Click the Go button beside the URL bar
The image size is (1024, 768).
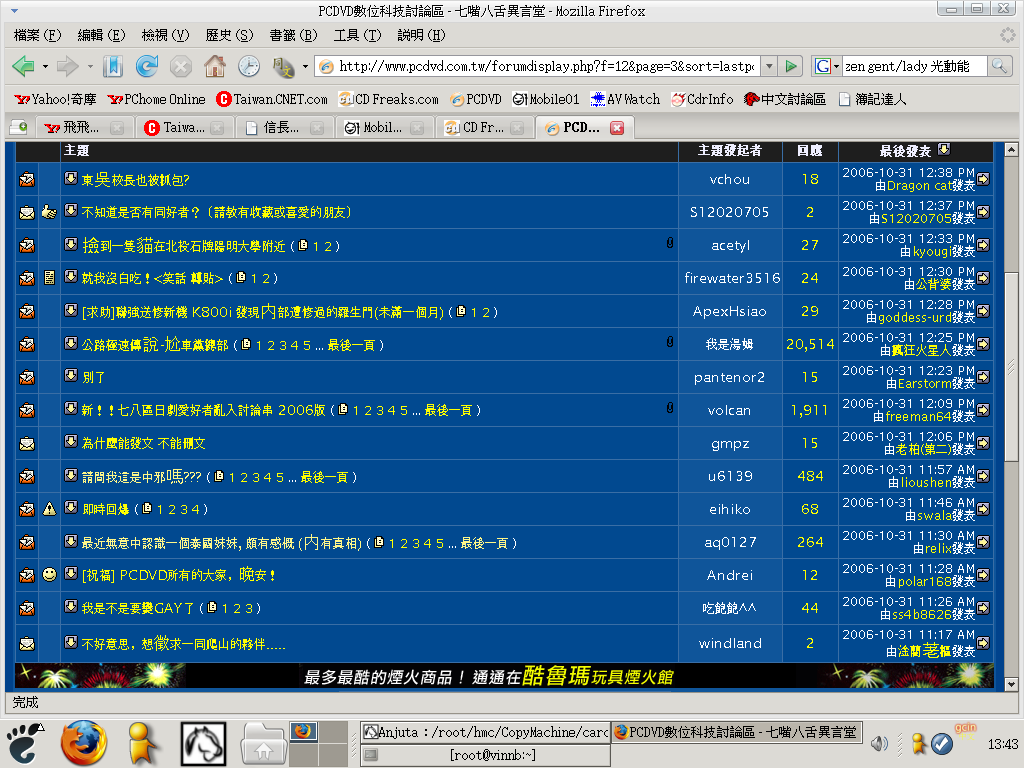791,66
